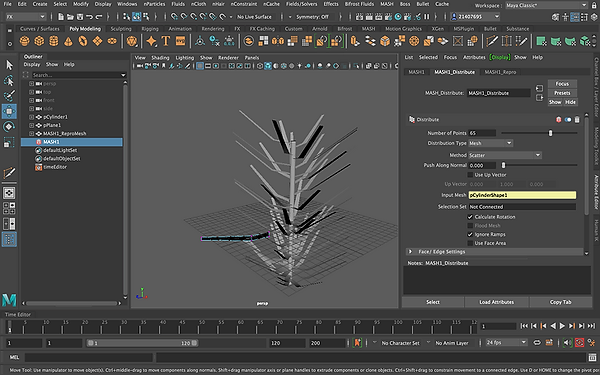Toggle the Distribute node enable switch

tap(568, 120)
